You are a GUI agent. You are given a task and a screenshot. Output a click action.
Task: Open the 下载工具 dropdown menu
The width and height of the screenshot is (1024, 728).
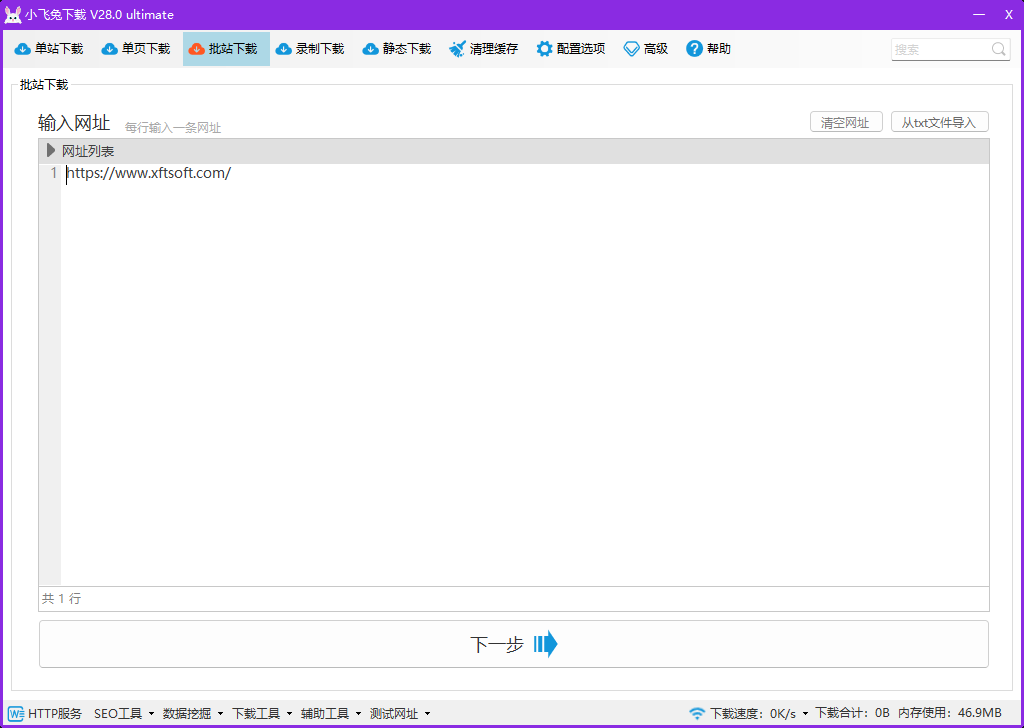click(261, 713)
